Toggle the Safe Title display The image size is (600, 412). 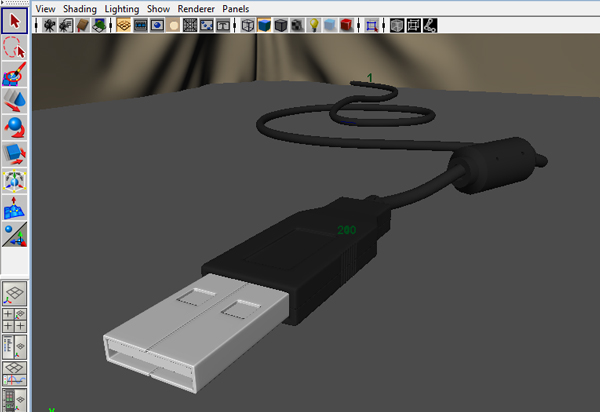coord(223,26)
